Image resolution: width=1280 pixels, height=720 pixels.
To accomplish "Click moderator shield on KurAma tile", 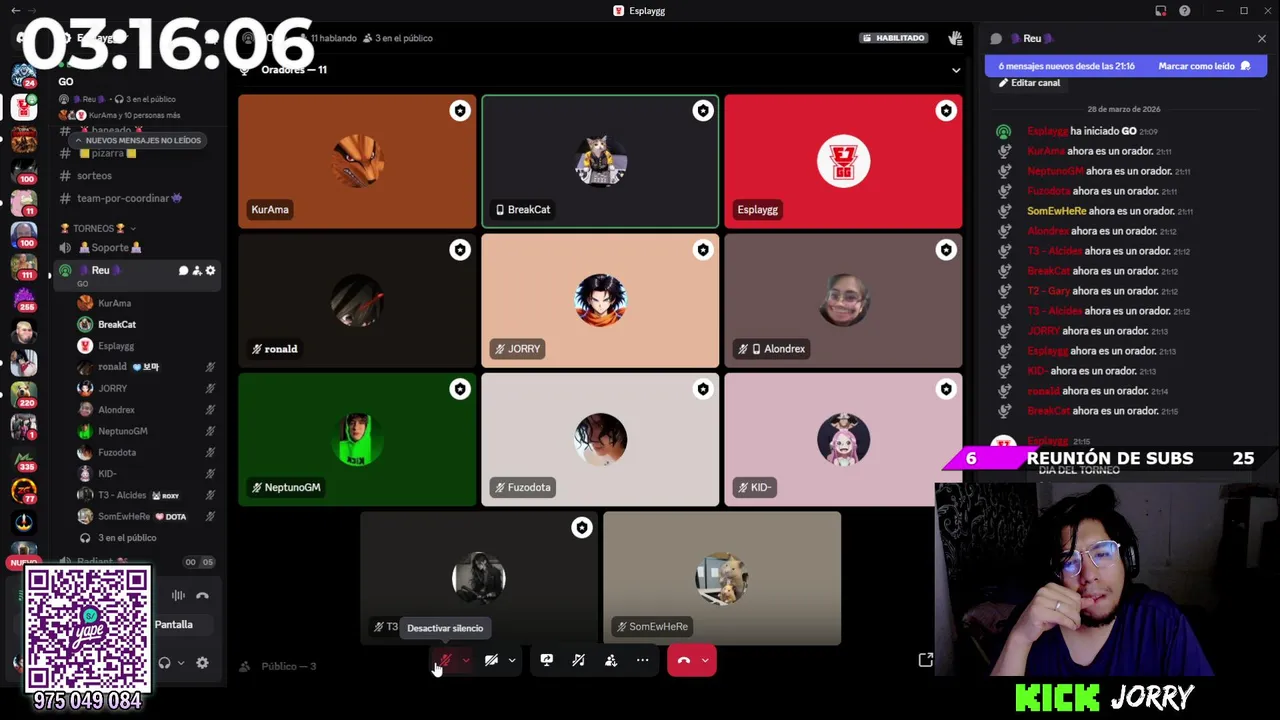I will coord(460,111).
